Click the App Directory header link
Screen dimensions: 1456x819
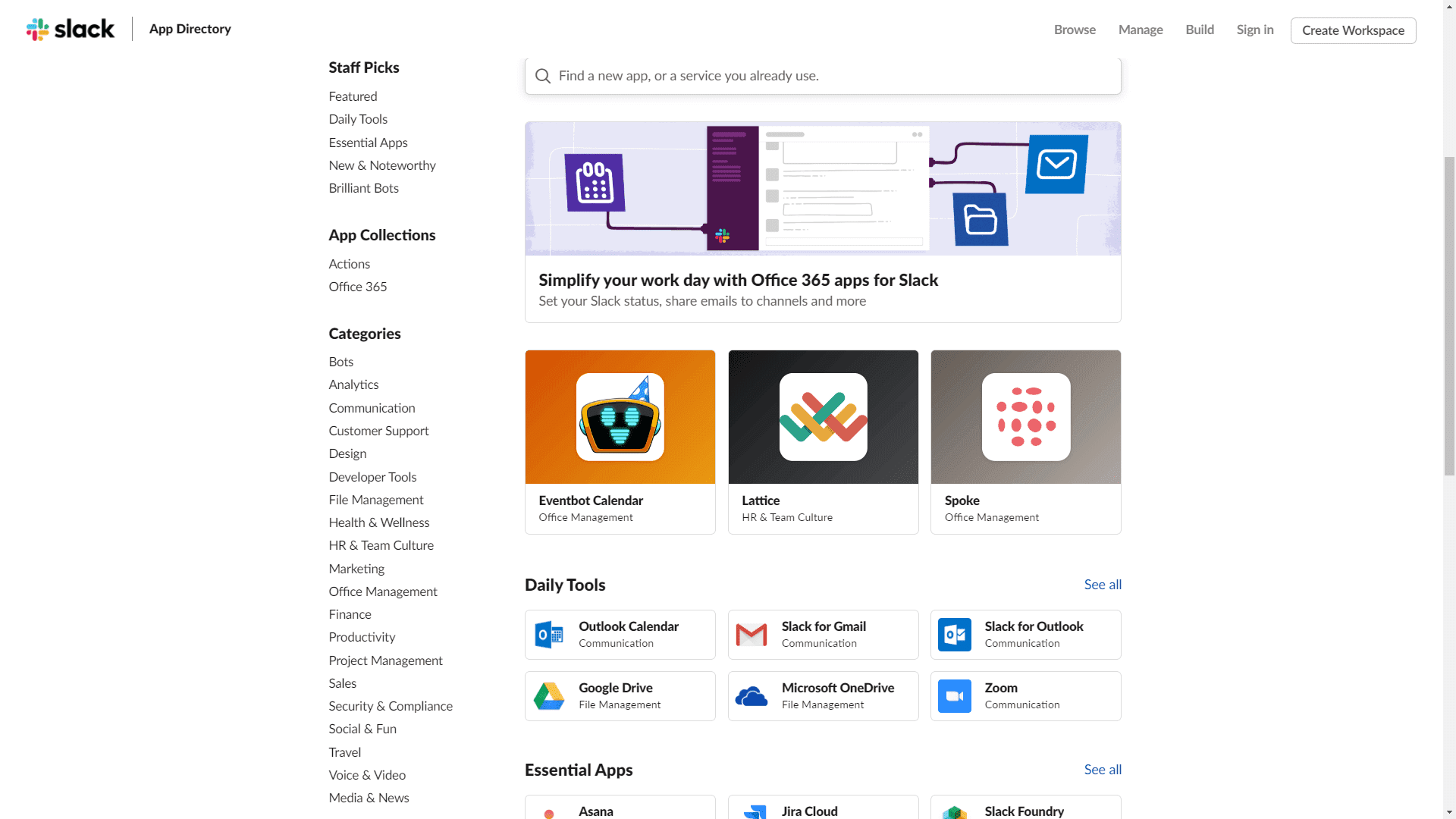[x=190, y=29]
